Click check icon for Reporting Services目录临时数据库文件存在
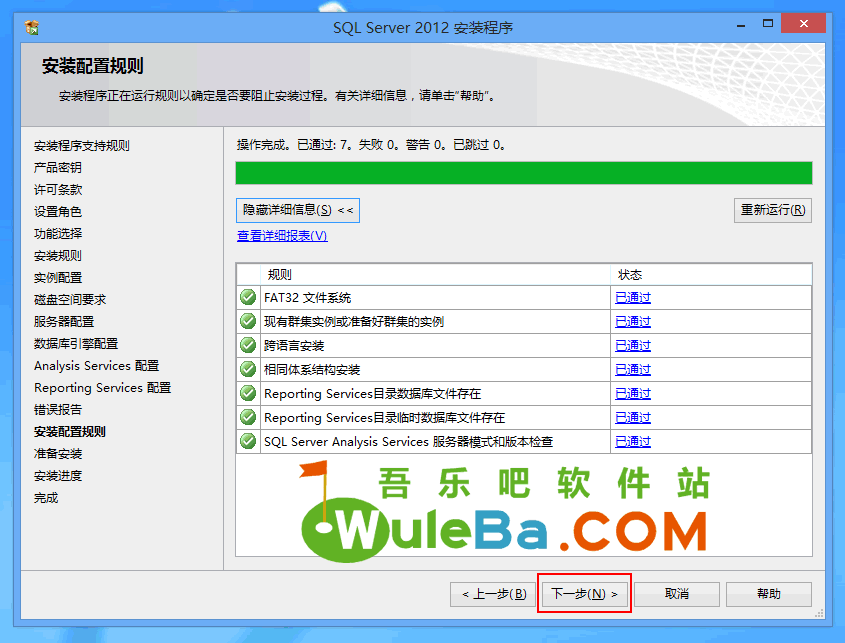Viewport: 845px width, 643px height. (x=248, y=417)
